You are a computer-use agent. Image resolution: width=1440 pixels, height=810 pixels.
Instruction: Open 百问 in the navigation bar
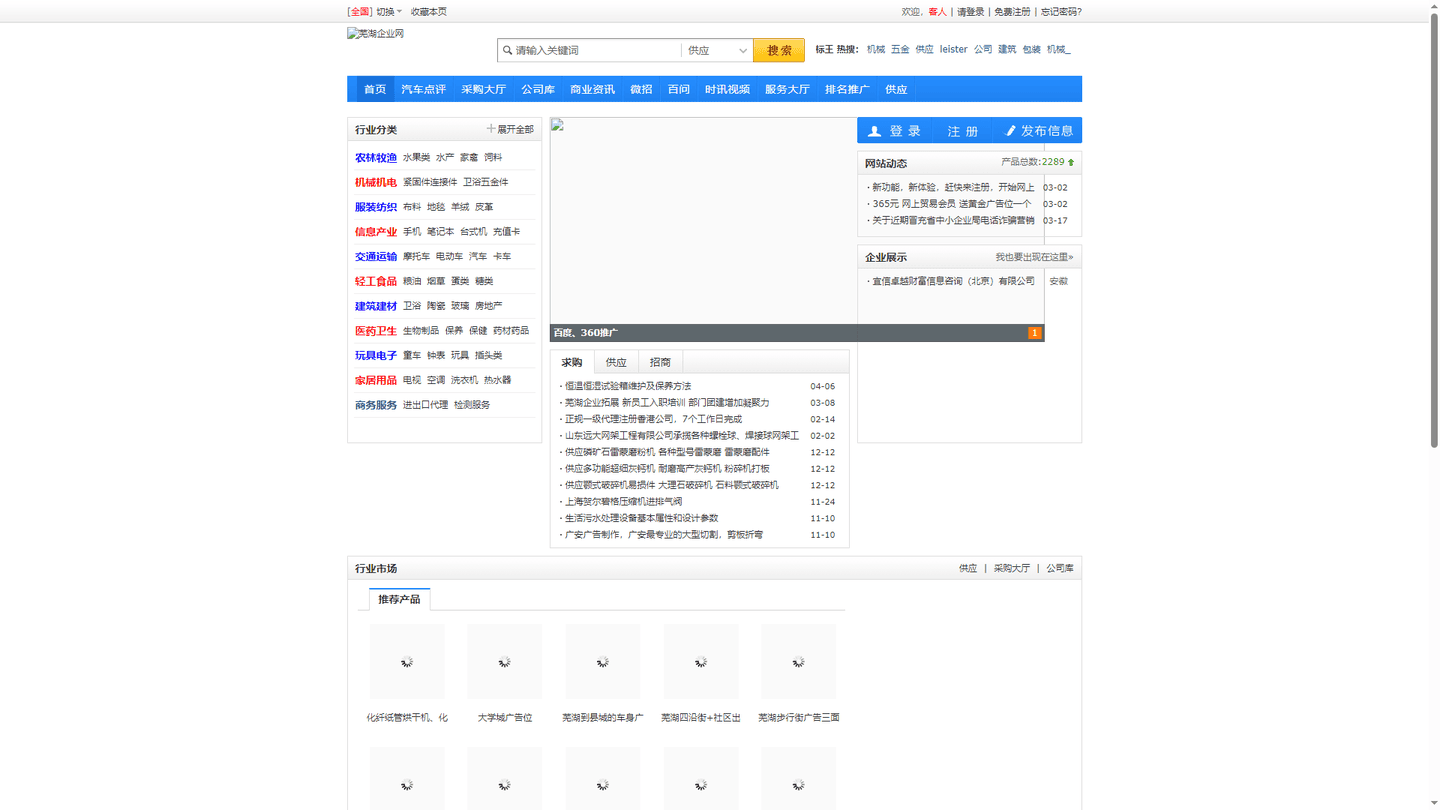(679, 89)
